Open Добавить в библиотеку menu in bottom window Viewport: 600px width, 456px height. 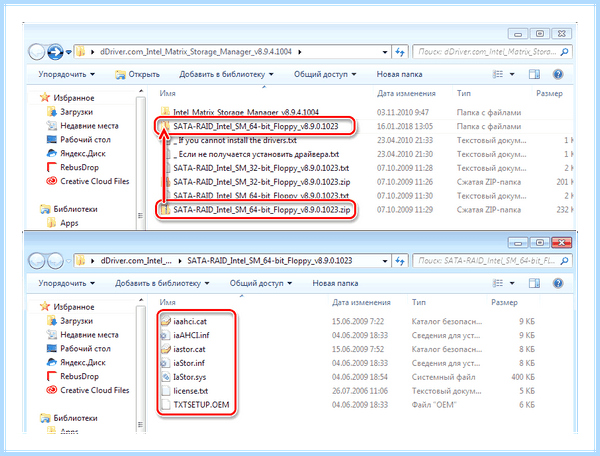pyautogui.click(x=162, y=283)
